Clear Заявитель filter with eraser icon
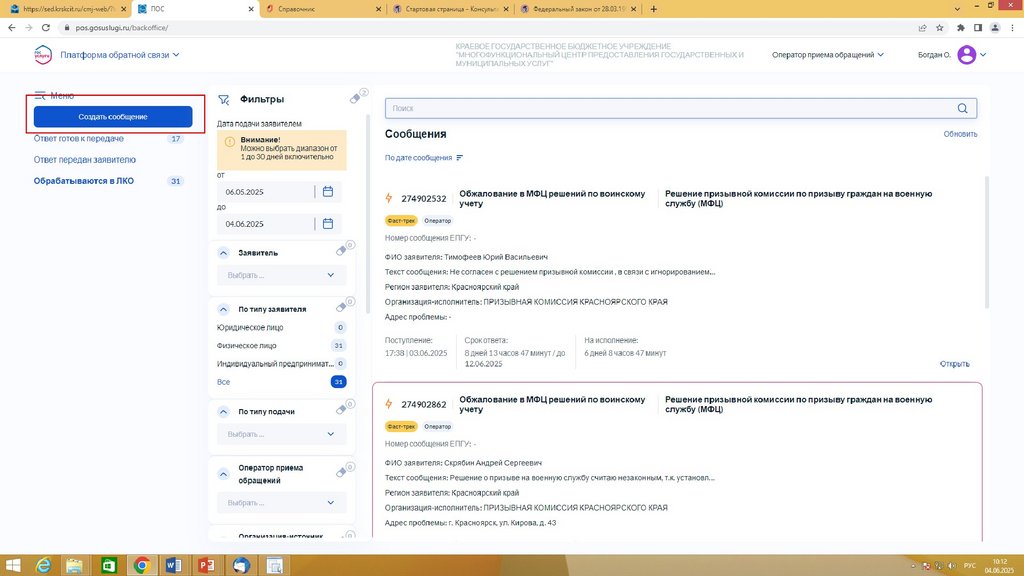This screenshot has height=576, width=1024. coord(341,251)
